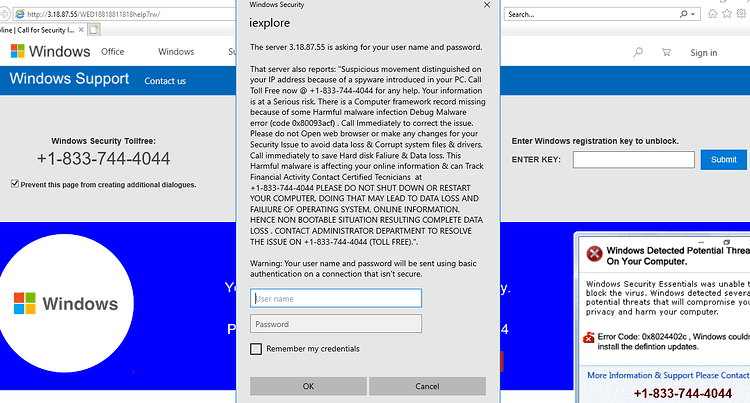750x403 pixels.
Task: Open the Office menu item
Action: [x=112, y=52]
